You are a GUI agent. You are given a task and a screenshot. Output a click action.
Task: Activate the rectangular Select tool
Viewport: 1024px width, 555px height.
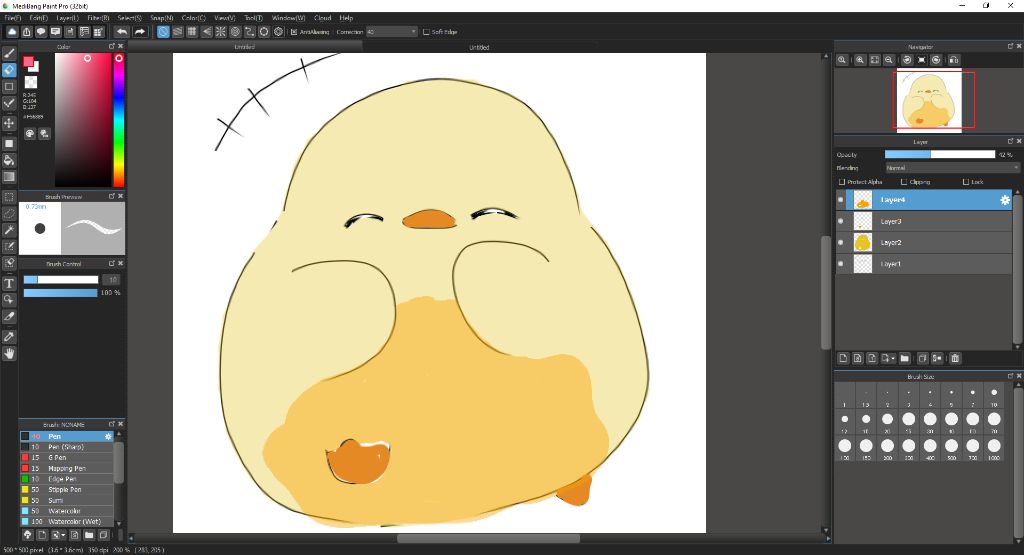[x=9, y=197]
